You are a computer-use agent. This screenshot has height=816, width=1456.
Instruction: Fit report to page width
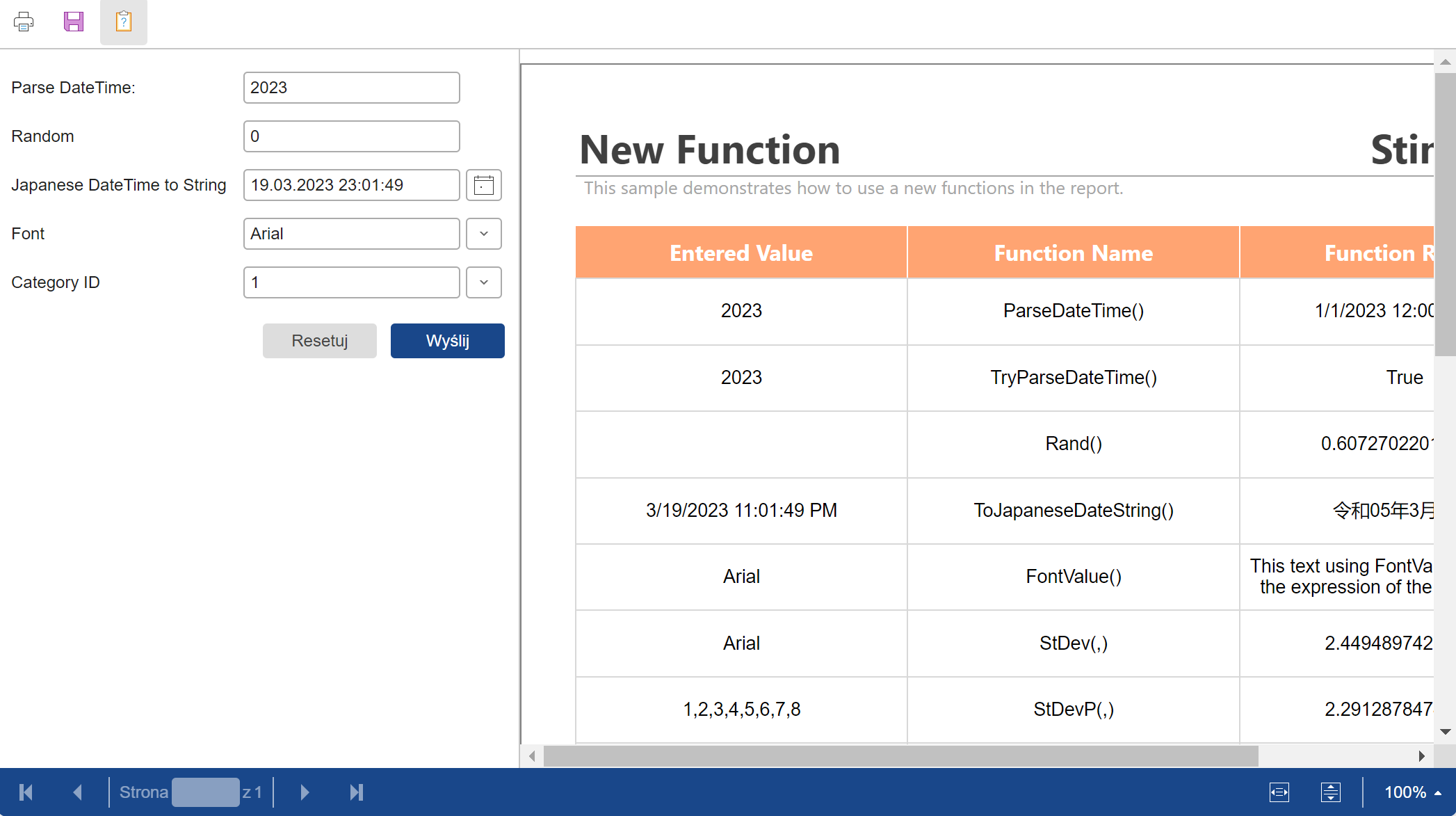point(1279,792)
